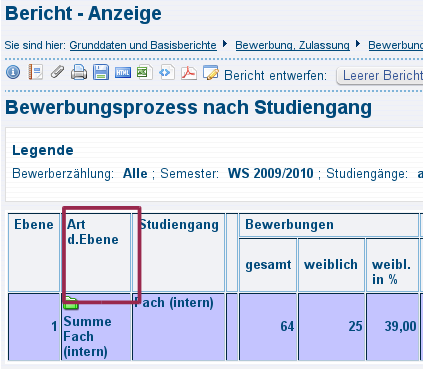This screenshot has height=370, width=424.
Task: Open the Bewerbung, Zulassung breadcrumb link
Action: pyautogui.click(x=292, y=45)
